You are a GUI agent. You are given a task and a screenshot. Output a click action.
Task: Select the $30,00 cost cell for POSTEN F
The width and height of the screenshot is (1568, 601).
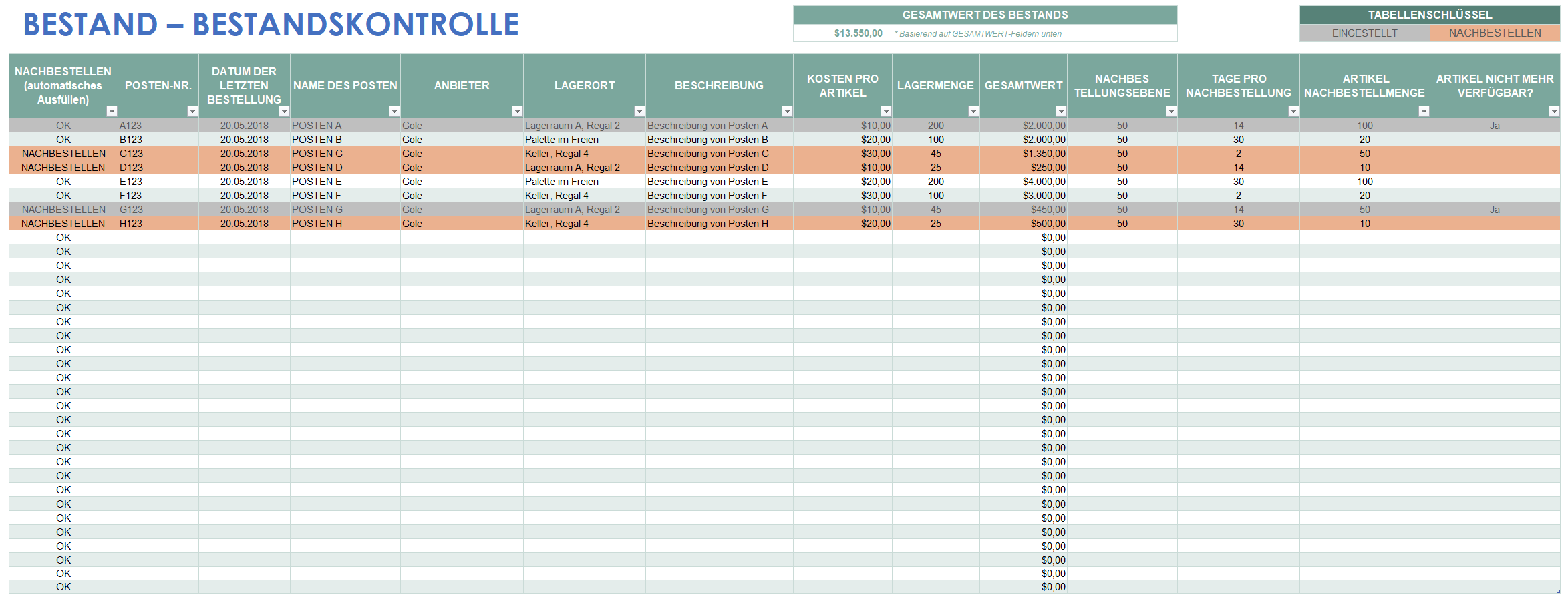[842, 196]
